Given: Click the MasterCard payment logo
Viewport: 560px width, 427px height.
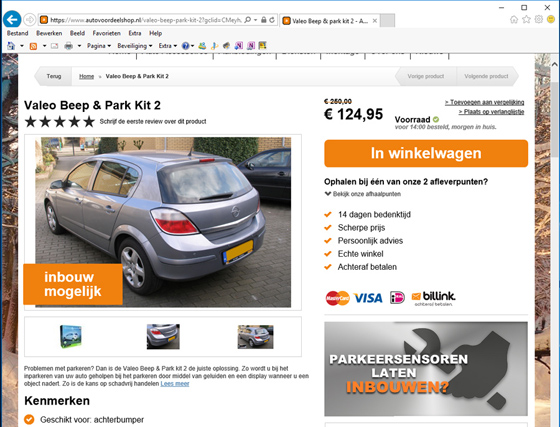Looking at the screenshot, I should [x=337, y=298].
